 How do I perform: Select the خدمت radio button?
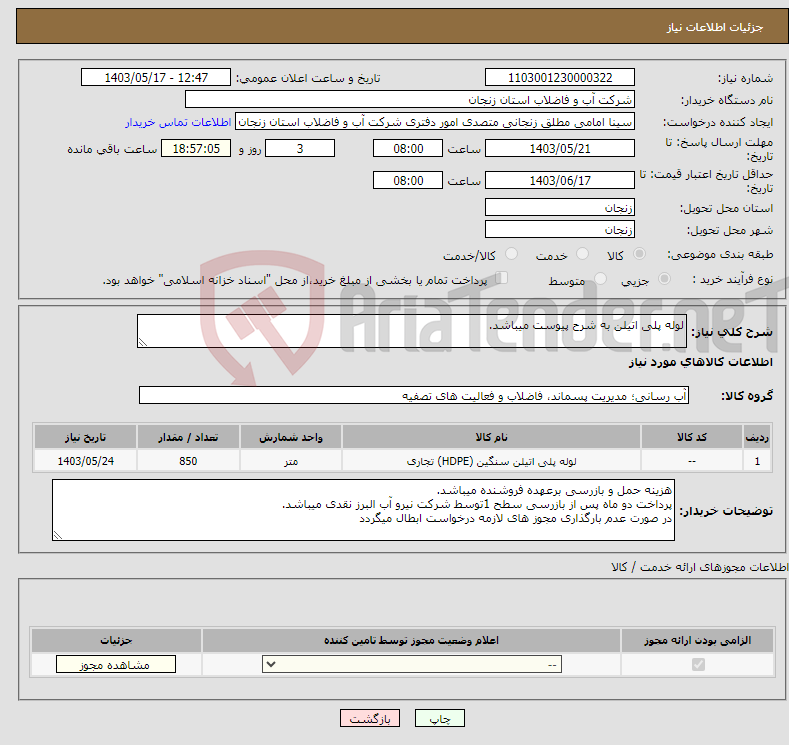coord(582,254)
